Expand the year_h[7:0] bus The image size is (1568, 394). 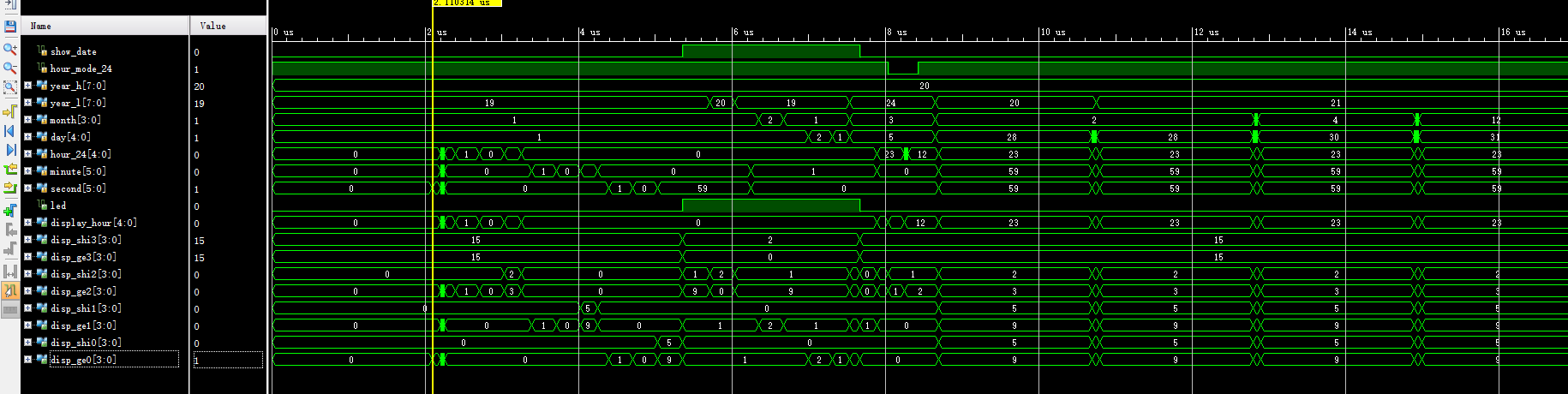coord(27,86)
